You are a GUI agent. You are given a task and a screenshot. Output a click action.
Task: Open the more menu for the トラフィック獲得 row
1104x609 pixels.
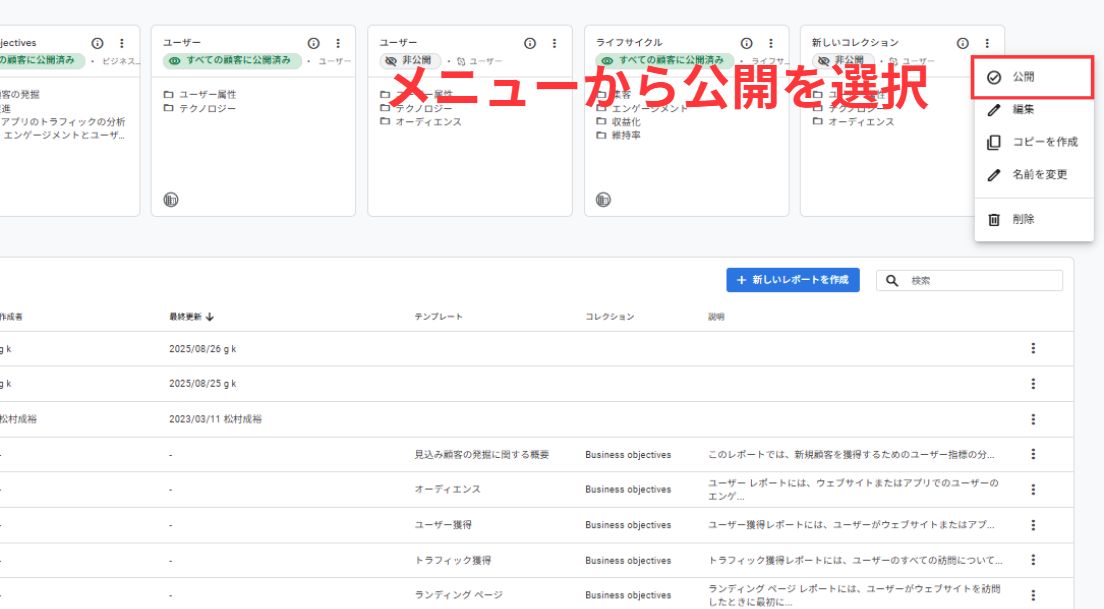click(1033, 560)
